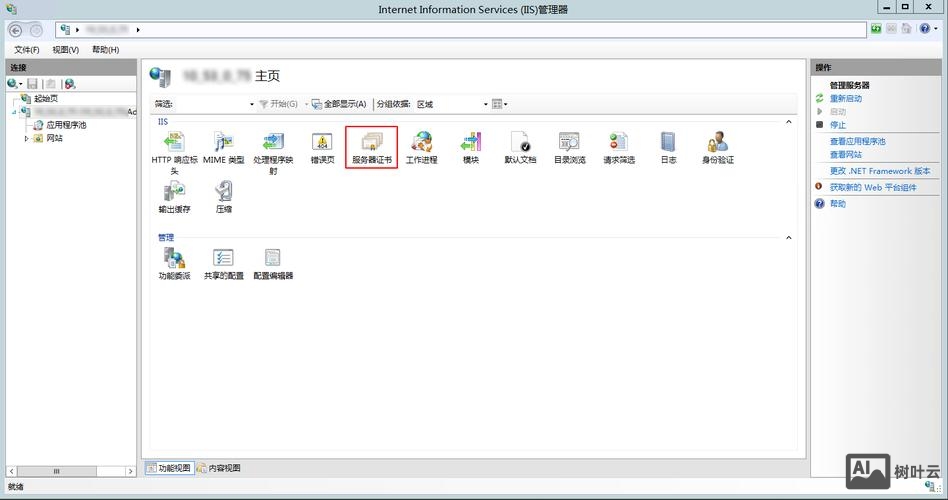Click the save icon in 连接 toolbar

tap(33, 83)
